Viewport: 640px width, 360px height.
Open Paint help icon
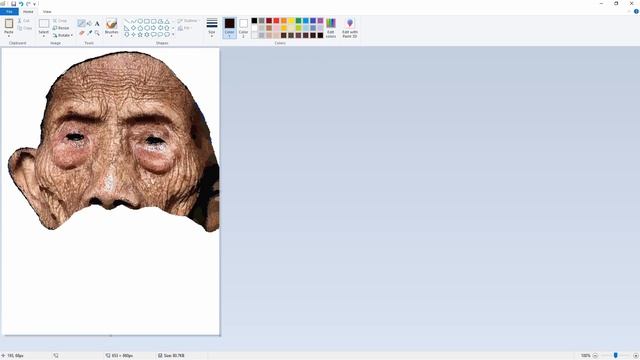[636, 11]
